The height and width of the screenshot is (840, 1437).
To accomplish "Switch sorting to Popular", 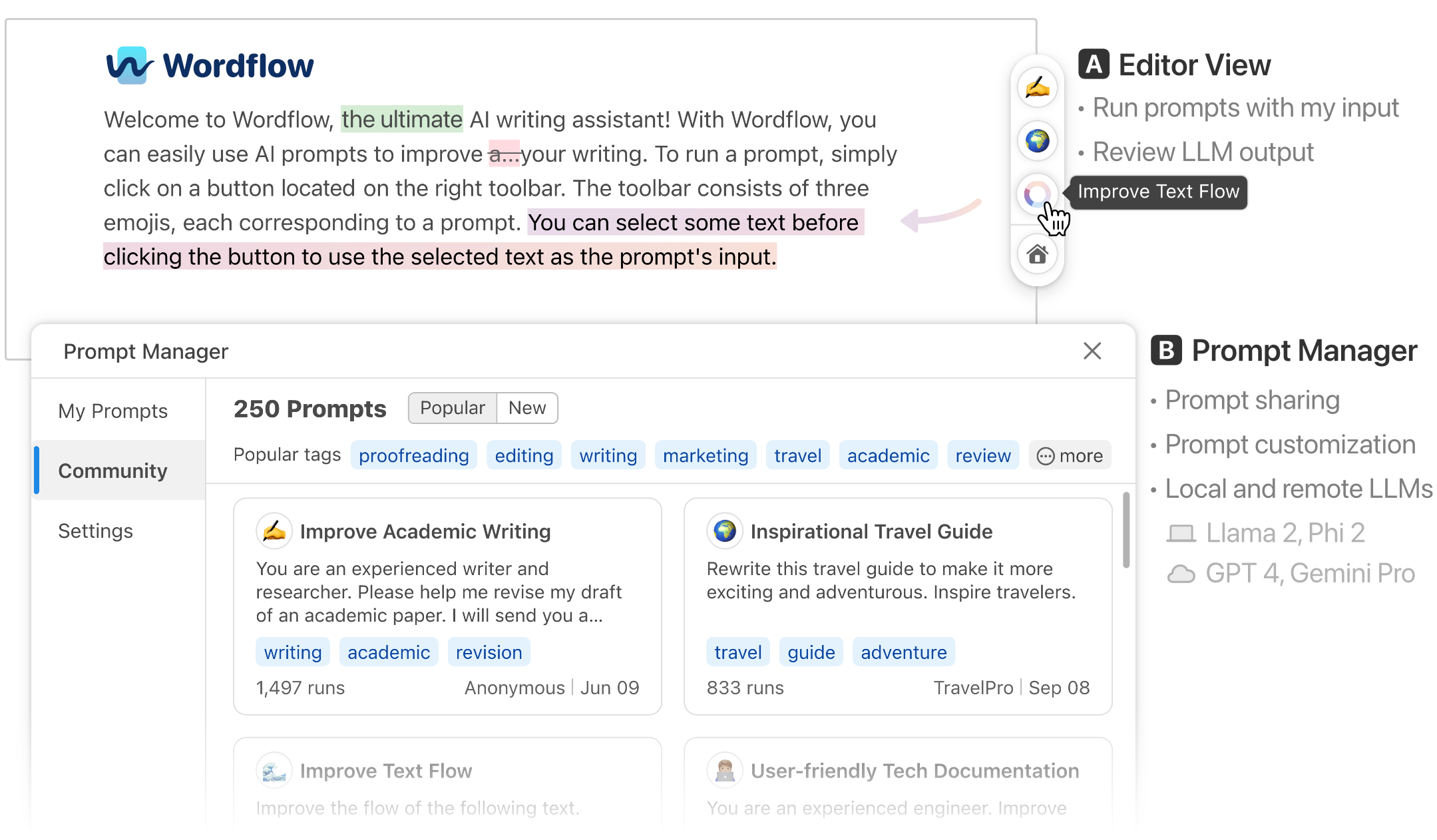I will 453,408.
